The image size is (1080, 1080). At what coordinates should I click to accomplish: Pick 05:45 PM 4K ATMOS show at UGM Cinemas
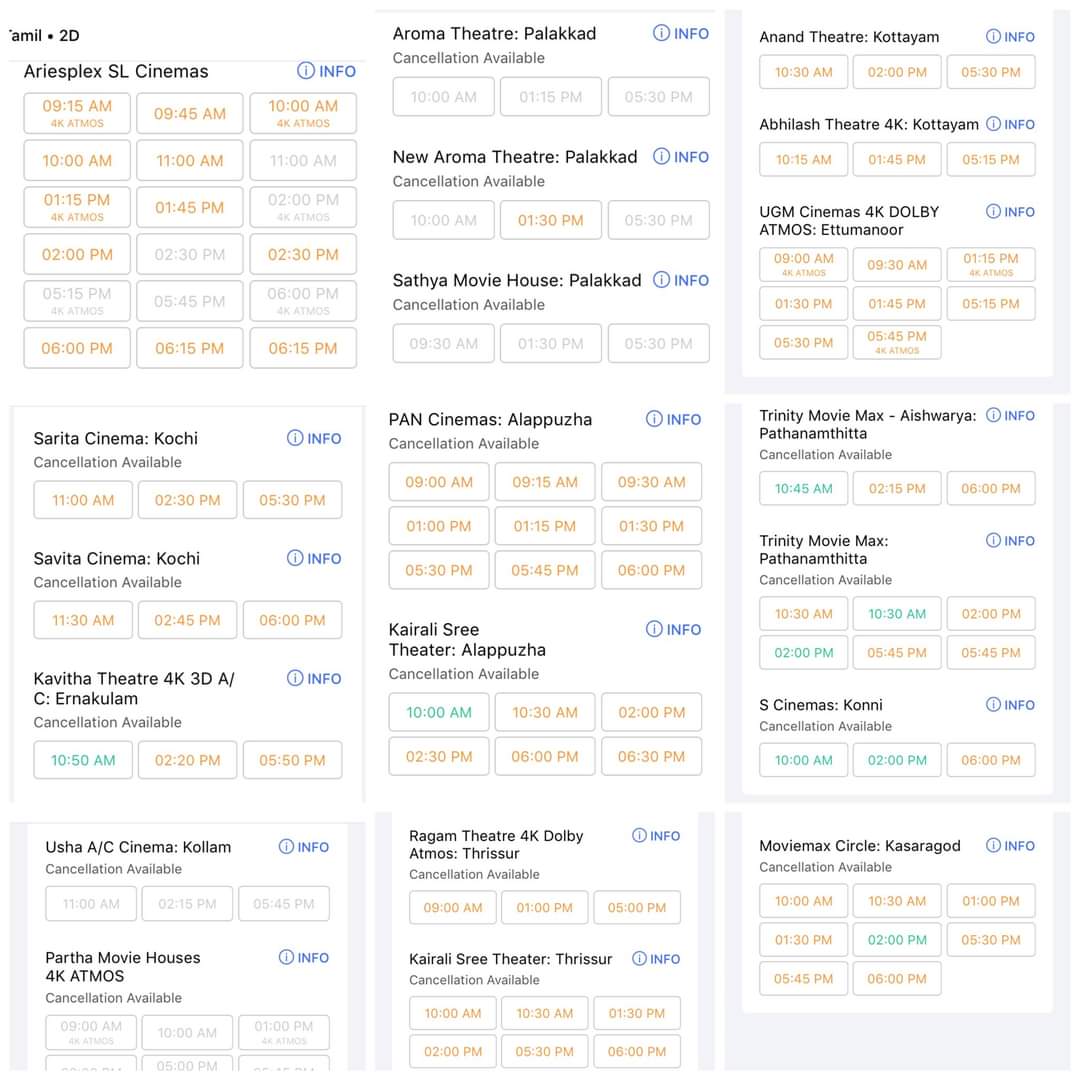(x=897, y=342)
